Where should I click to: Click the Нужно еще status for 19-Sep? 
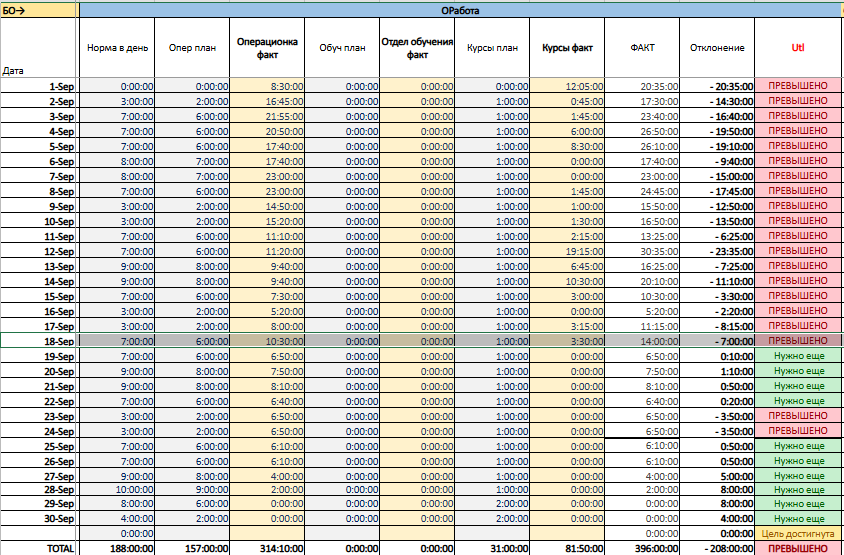799,356
